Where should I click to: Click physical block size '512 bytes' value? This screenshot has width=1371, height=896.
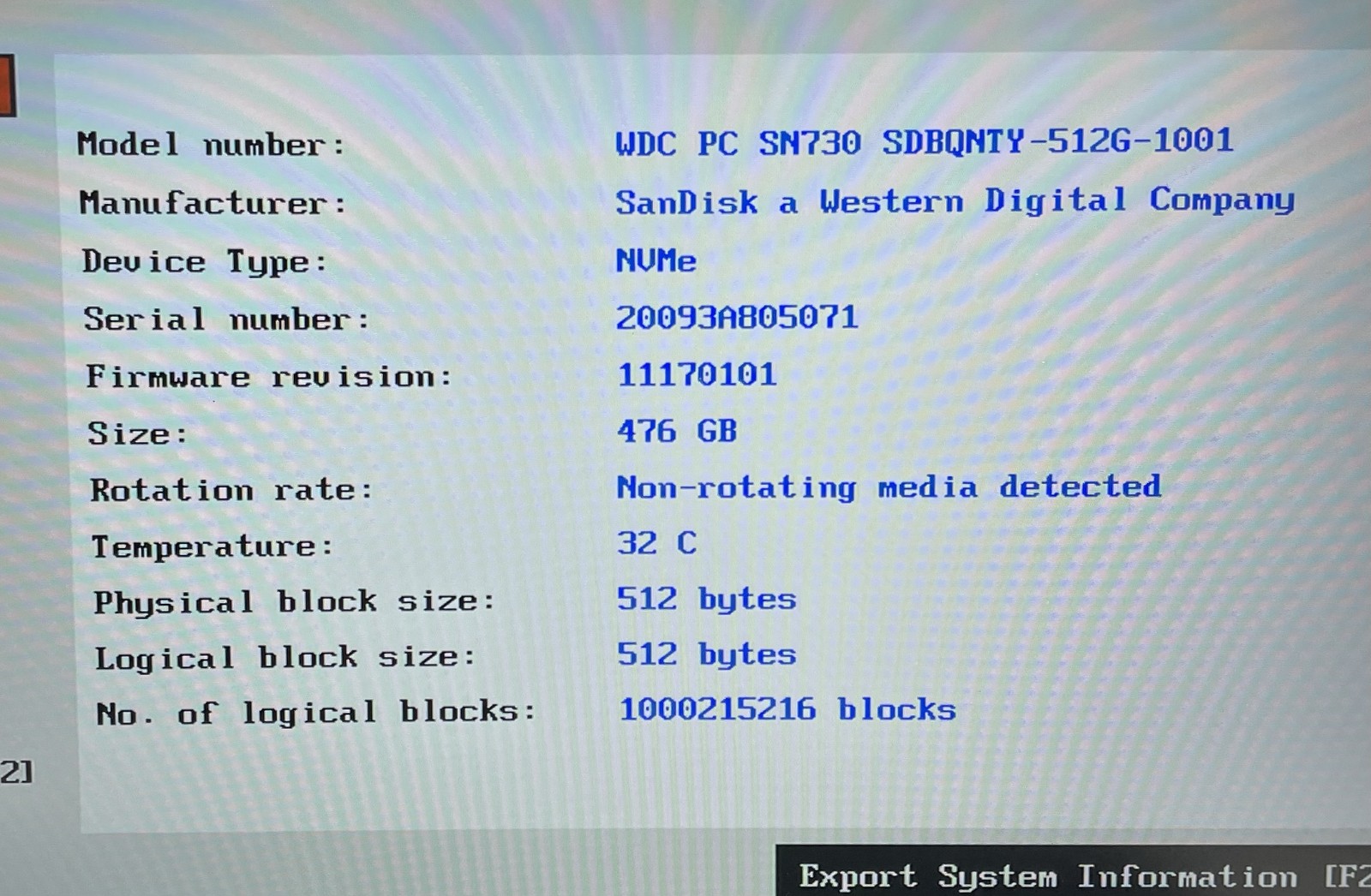tap(707, 599)
